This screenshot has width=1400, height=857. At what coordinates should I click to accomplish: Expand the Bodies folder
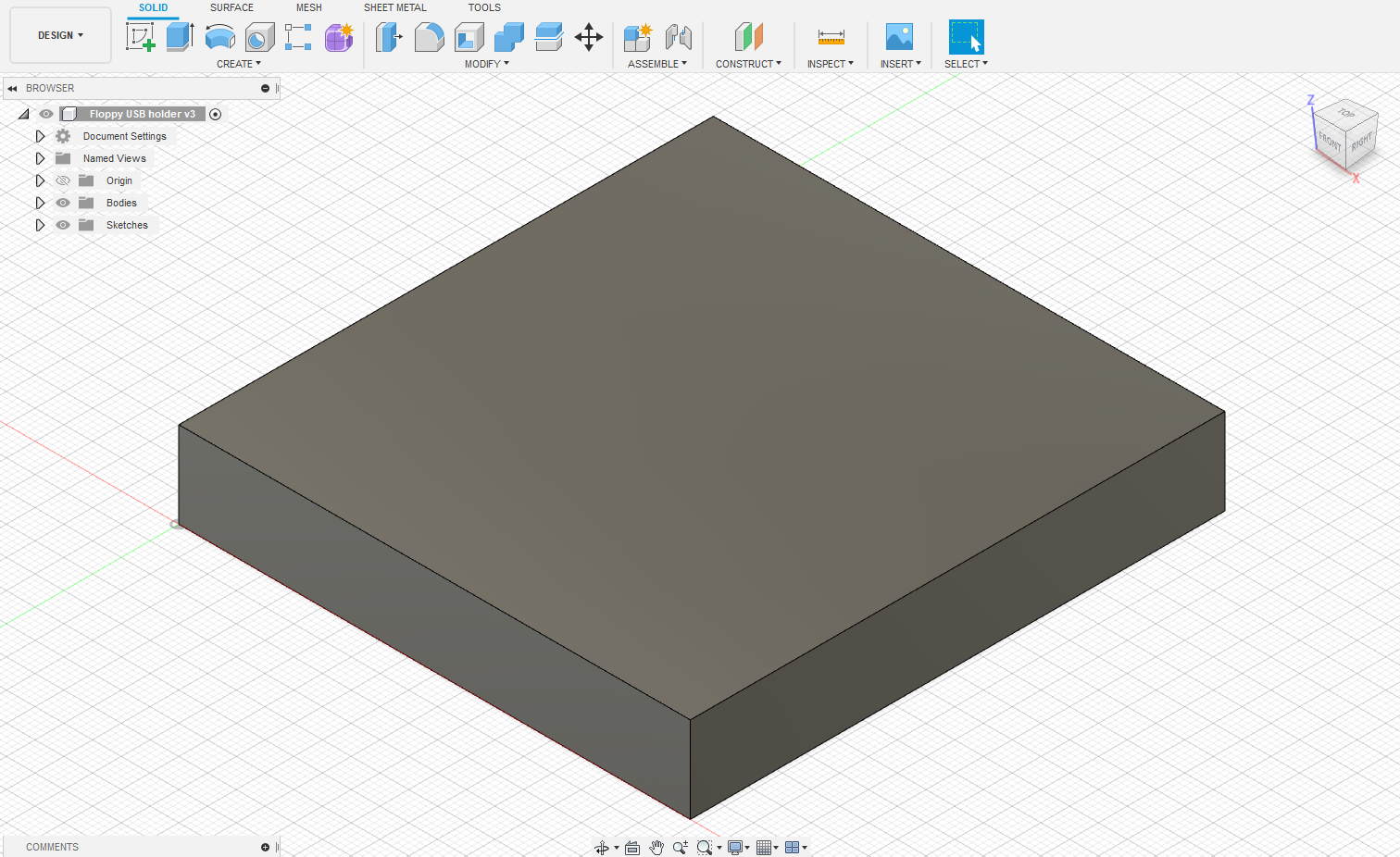coord(40,203)
